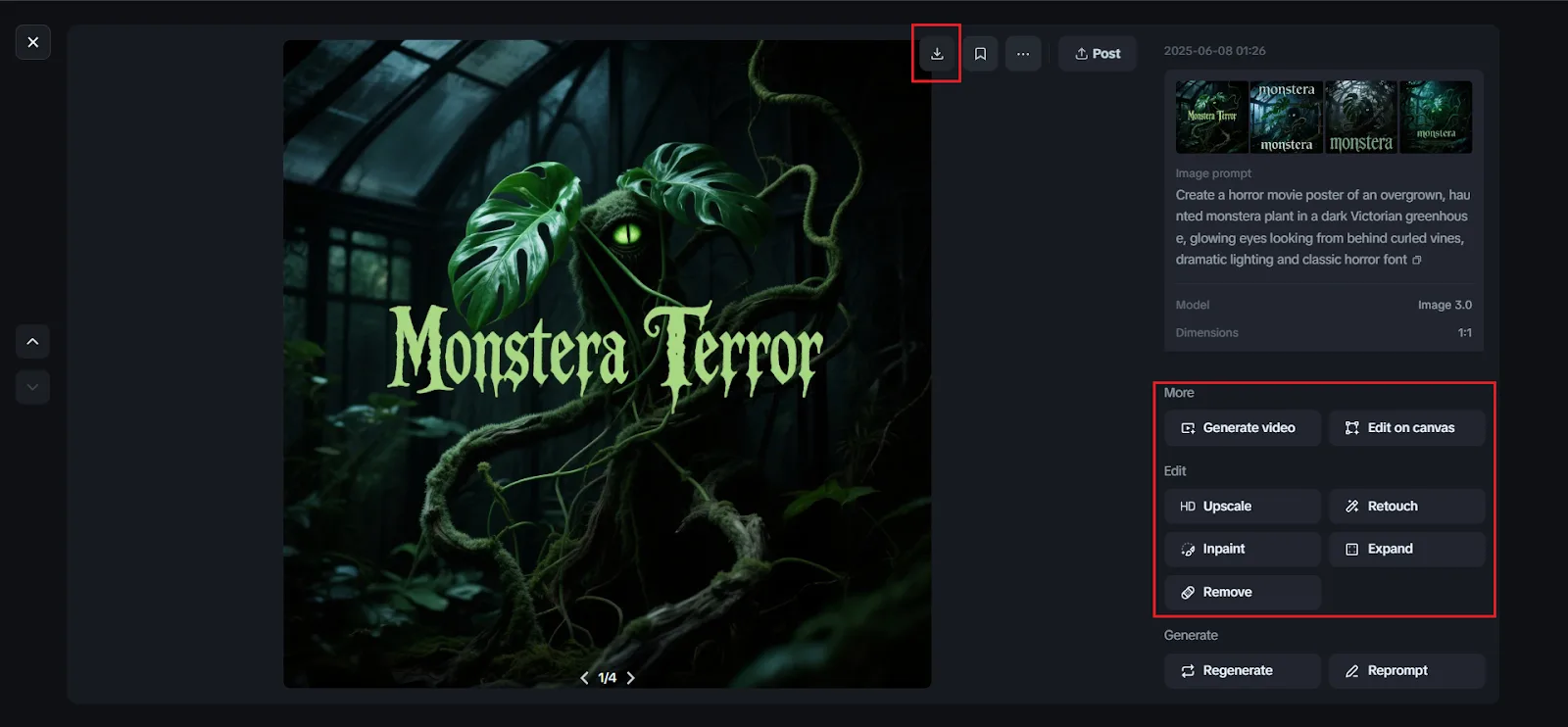Select the second monstera thumbnail

[x=1286, y=118]
